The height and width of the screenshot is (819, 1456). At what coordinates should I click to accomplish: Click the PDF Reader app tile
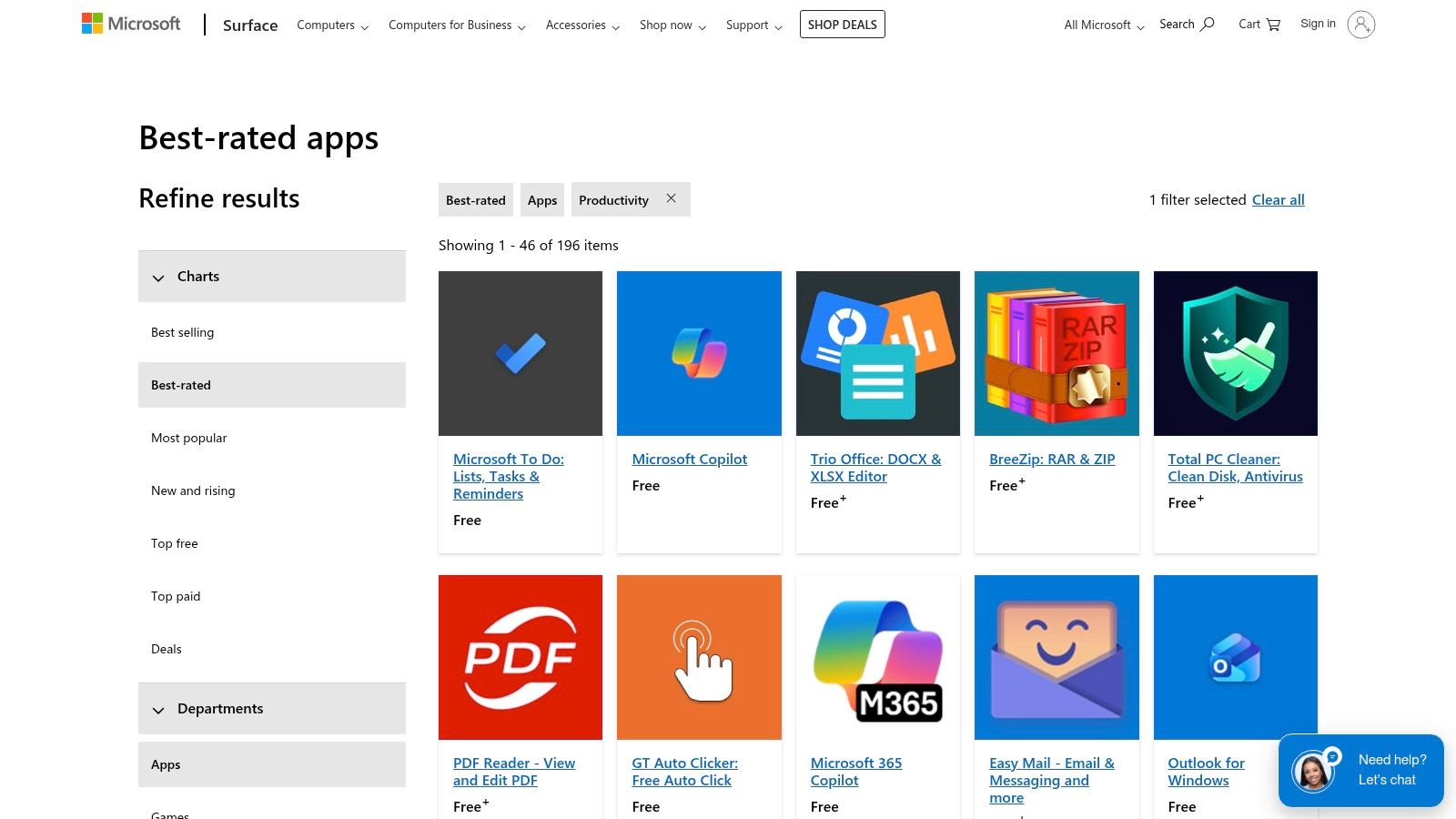click(x=520, y=656)
